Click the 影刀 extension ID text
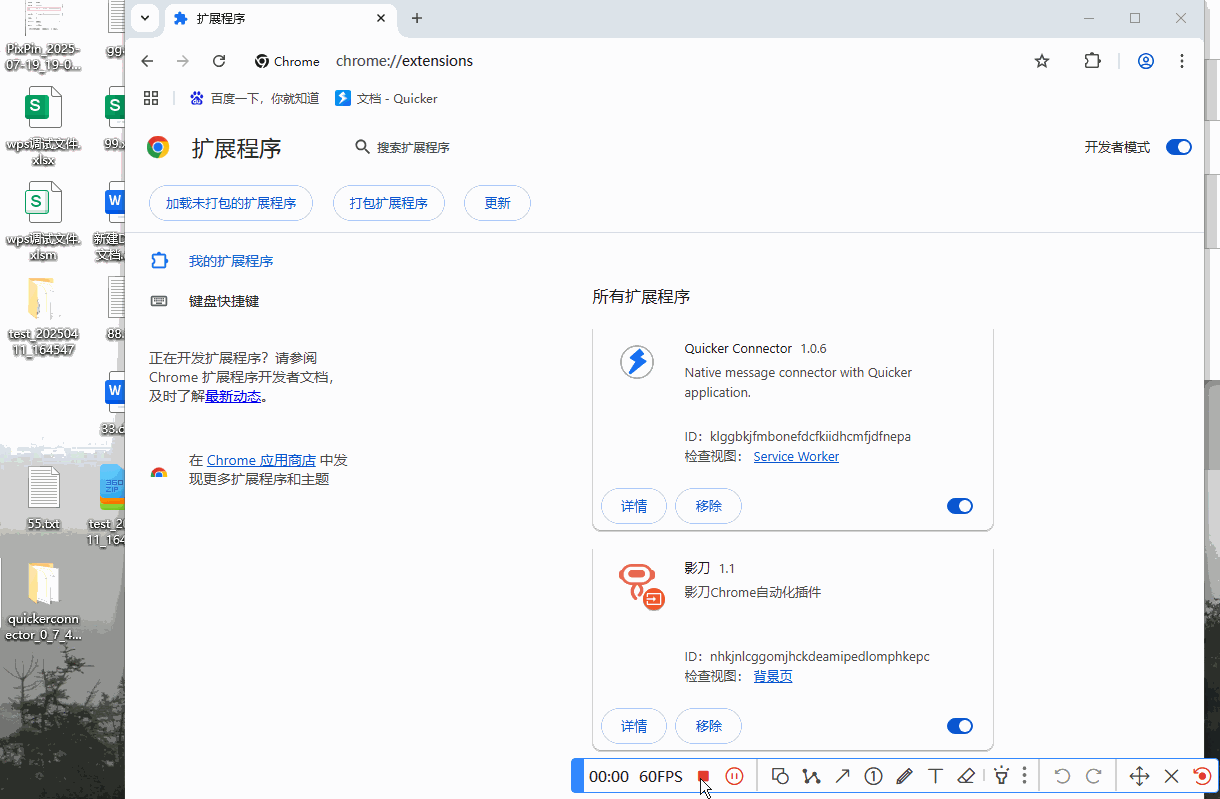Screen dimensions: 1220x799 [807, 657]
